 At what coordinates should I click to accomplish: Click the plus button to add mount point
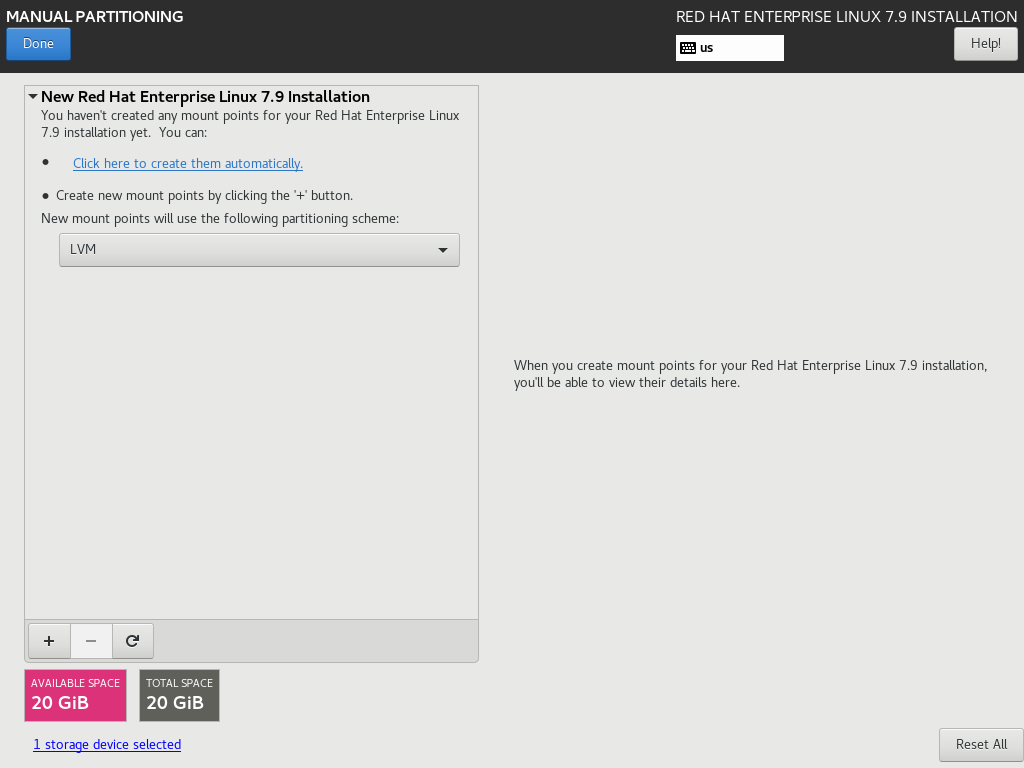coord(49,641)
